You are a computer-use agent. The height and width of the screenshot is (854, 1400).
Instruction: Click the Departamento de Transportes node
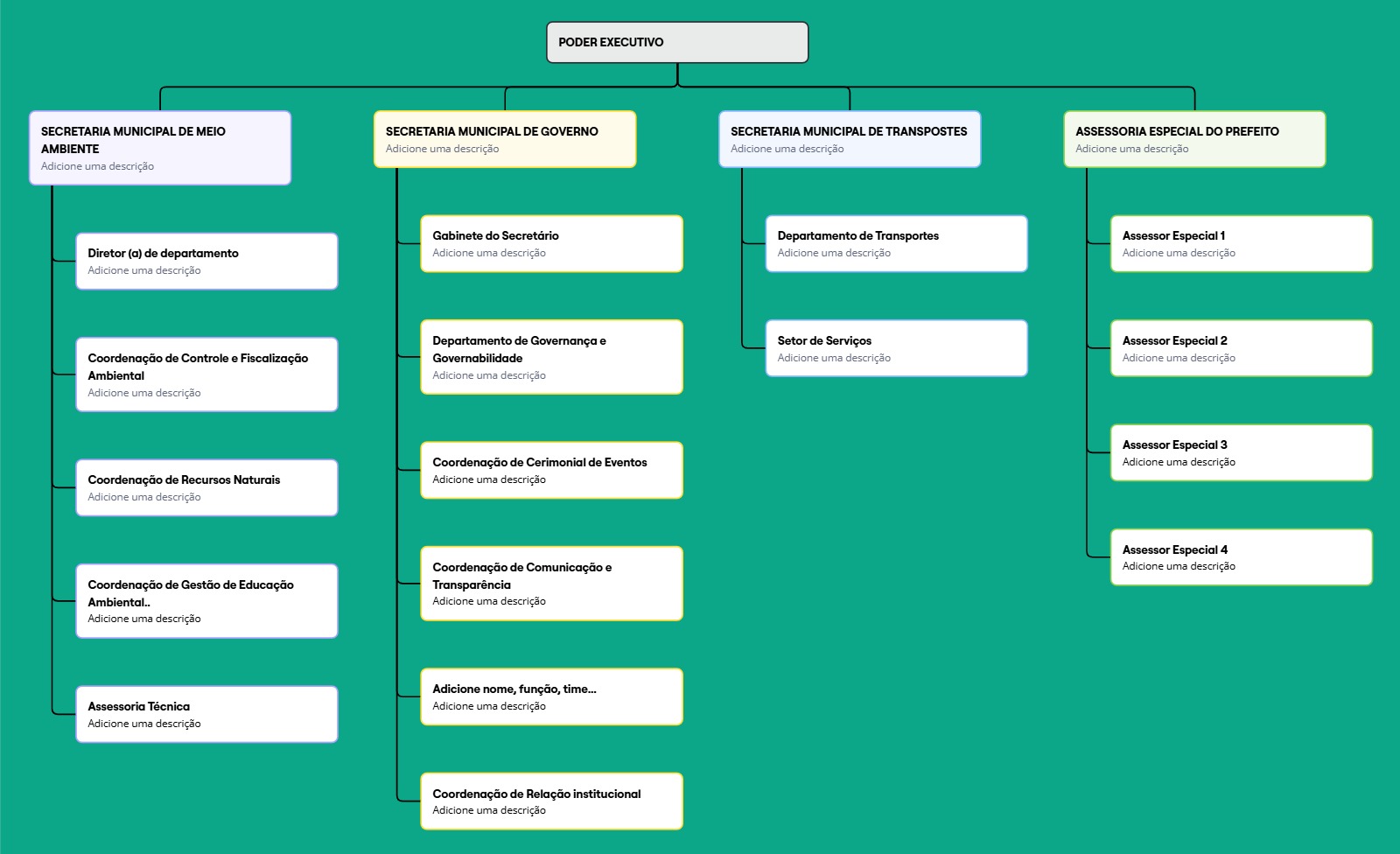pos(896,242)
